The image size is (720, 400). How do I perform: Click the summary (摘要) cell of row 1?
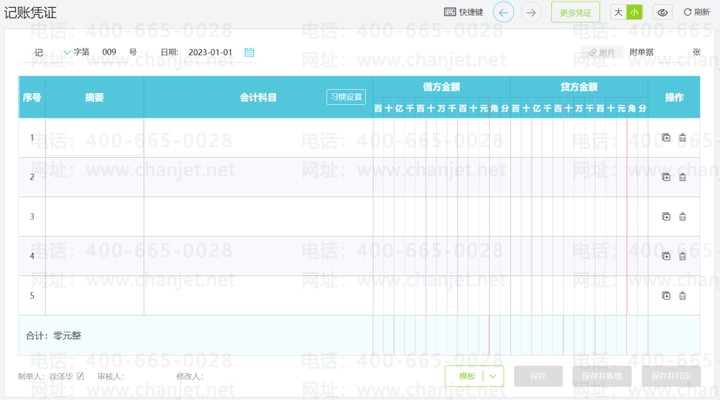(x=94, y=138)
